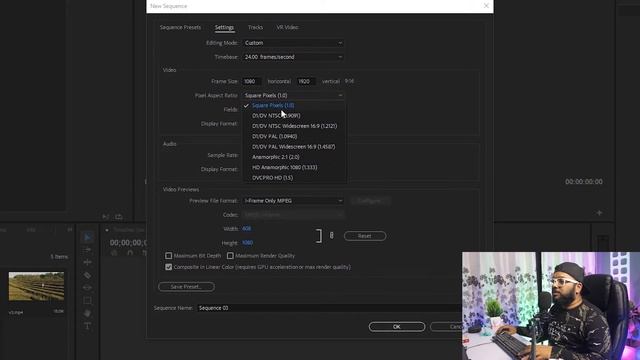The image size is (640, 360).
Task: Click the preview Height value
Action: [x=247, y=243]
